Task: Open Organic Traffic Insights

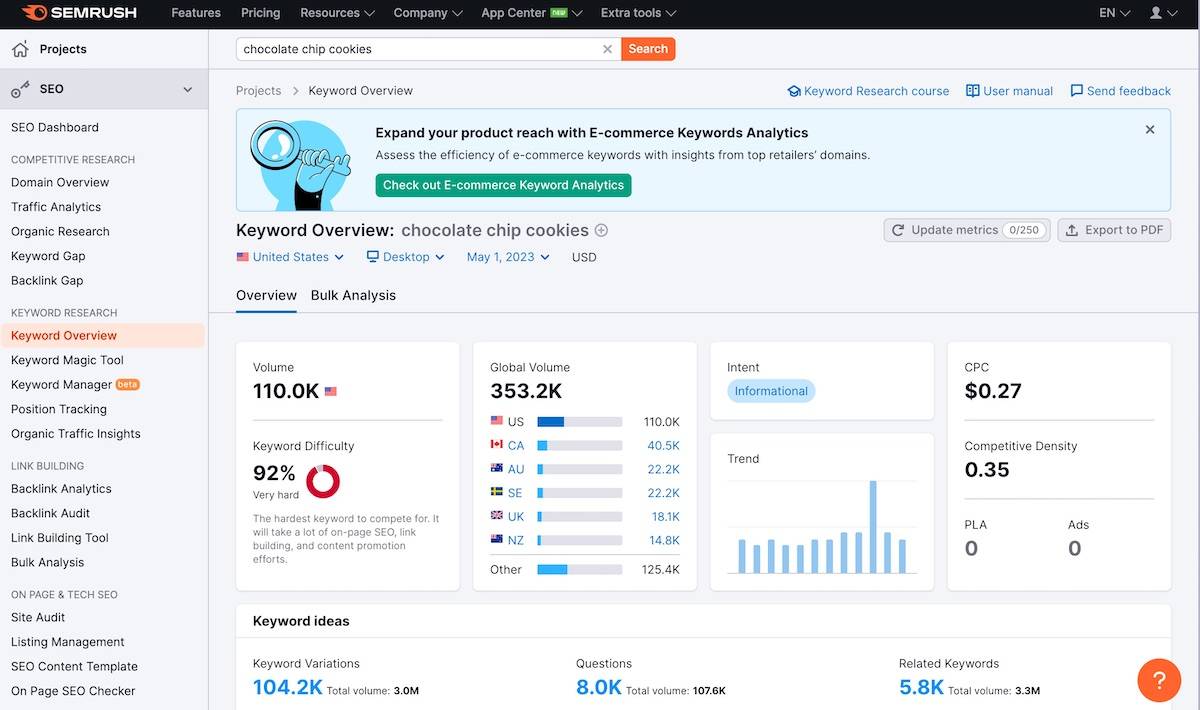Action: [x=76, y=434]
